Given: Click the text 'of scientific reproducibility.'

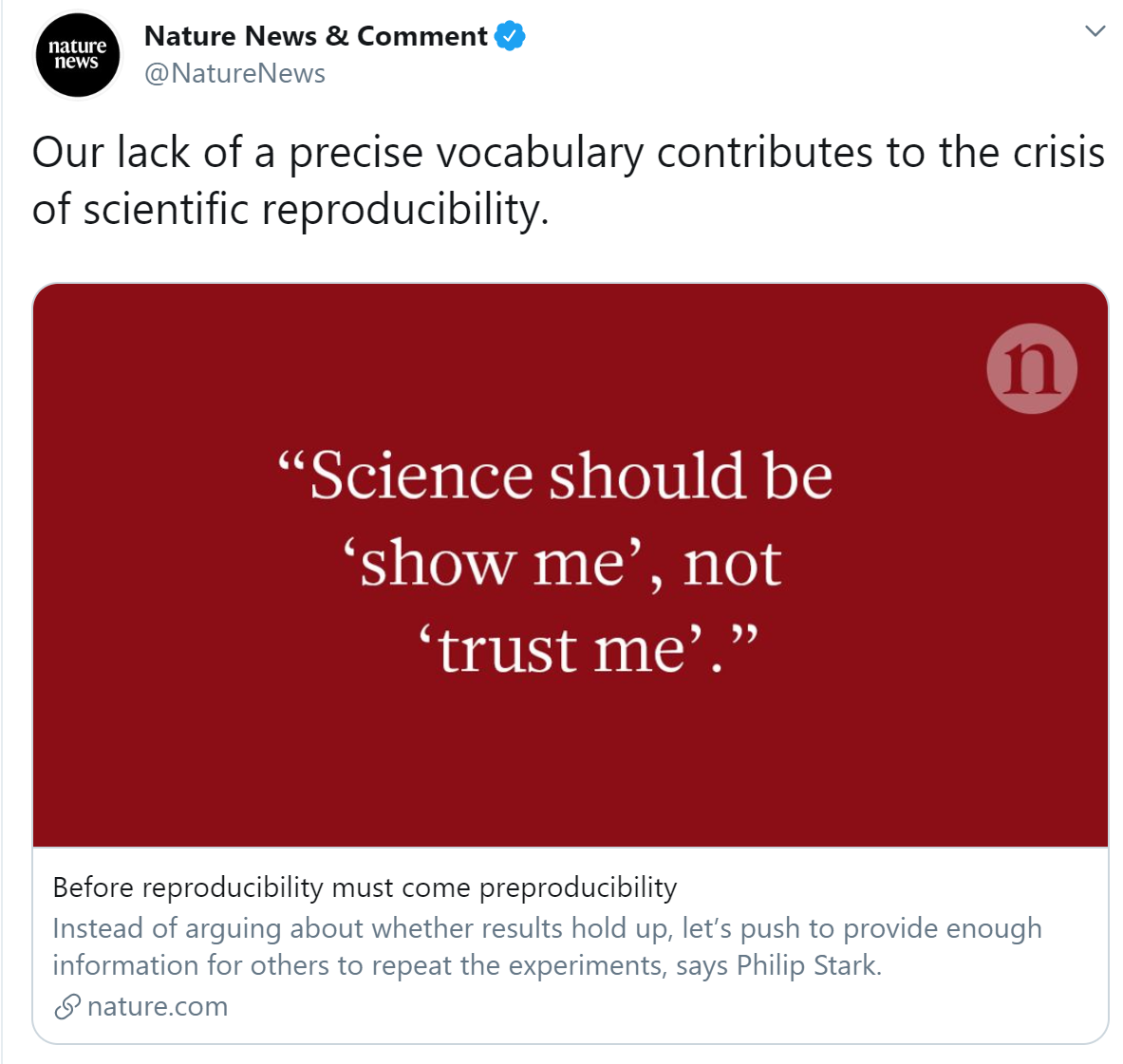Looking at the screenshot, I should (290, 210).
